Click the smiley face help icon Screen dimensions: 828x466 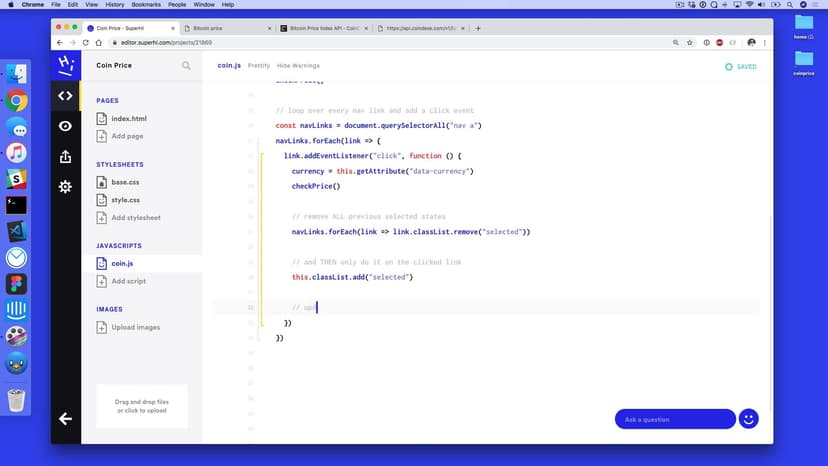[748, 419]
